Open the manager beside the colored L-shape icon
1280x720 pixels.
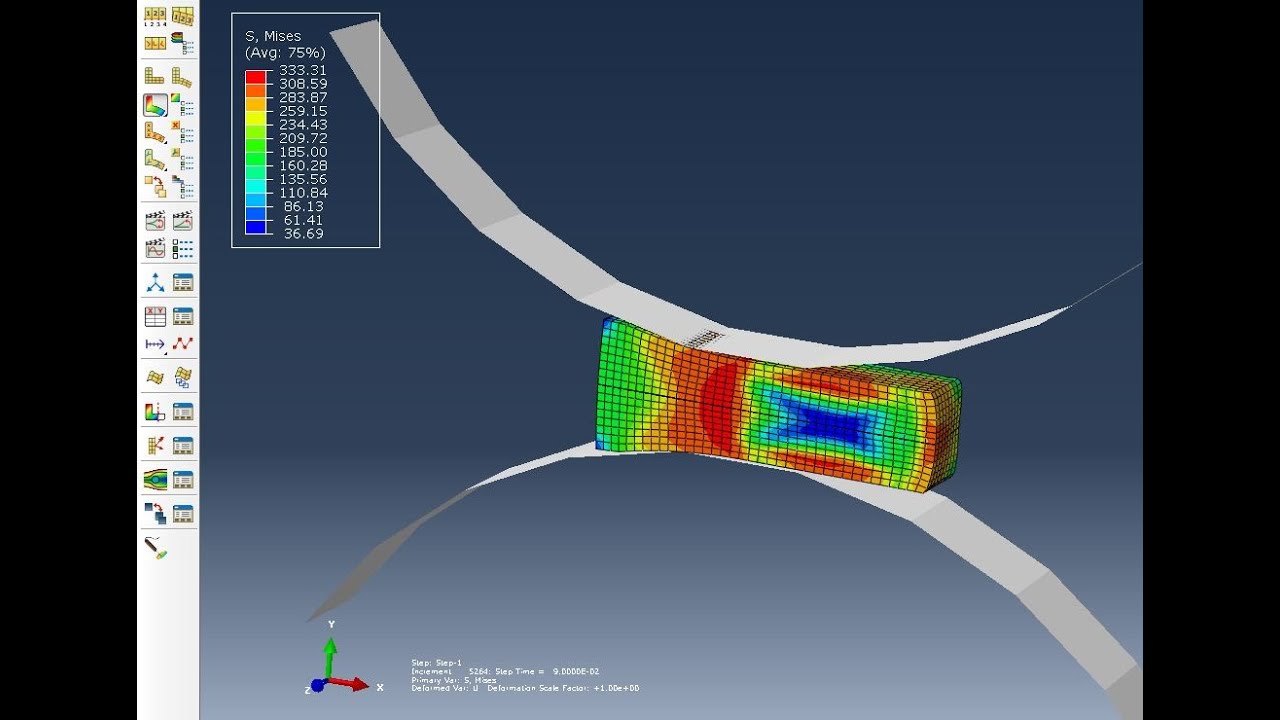coord(182,411)
